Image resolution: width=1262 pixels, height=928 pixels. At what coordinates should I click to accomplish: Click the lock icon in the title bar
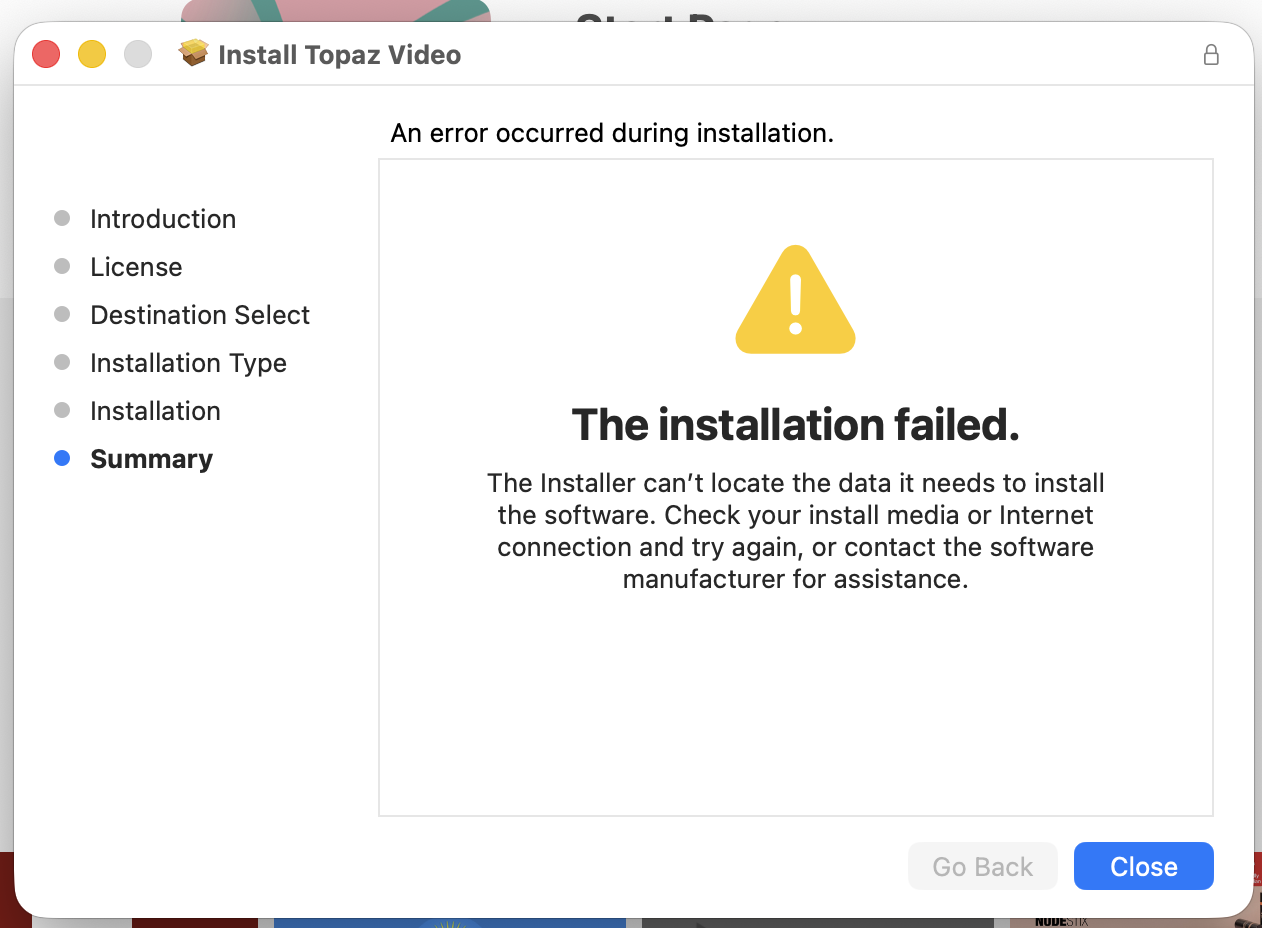point(1211,55)
